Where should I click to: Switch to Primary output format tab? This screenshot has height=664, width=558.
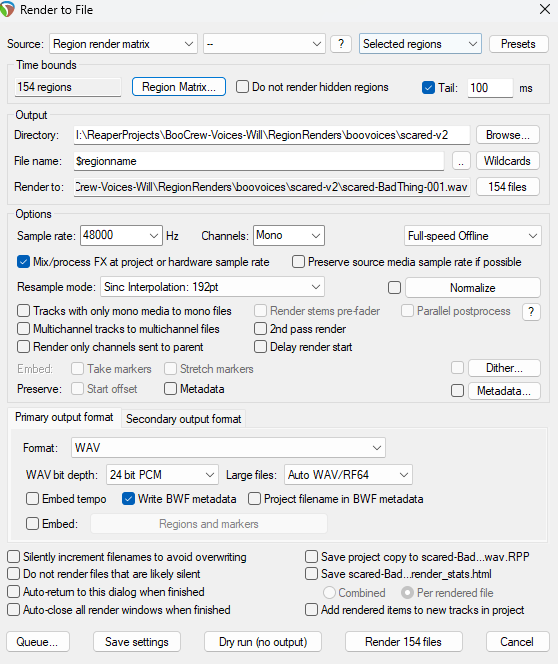coord(64,418)
